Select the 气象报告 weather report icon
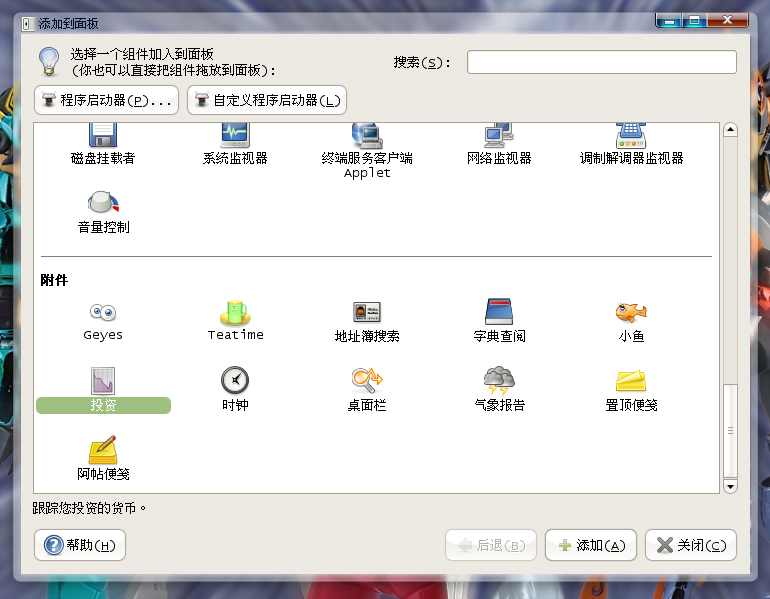Viewport: 770px width, 599px height. point(499,381)
